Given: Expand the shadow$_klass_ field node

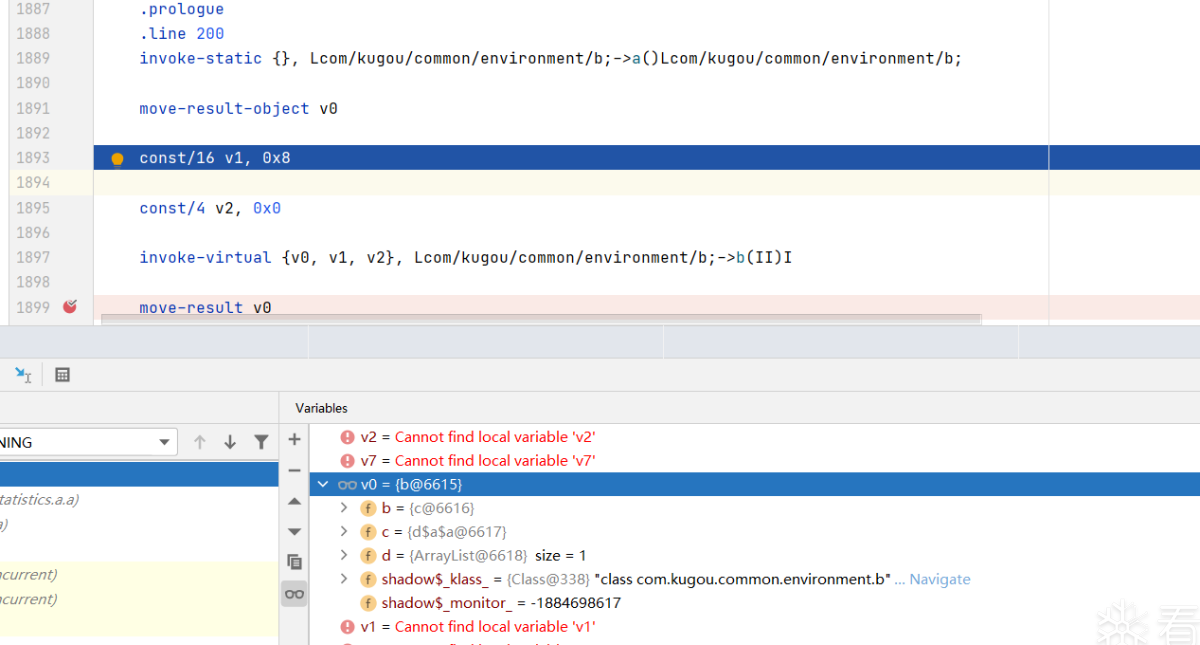Looking at the screenshot, I should [x=344, y=579].
